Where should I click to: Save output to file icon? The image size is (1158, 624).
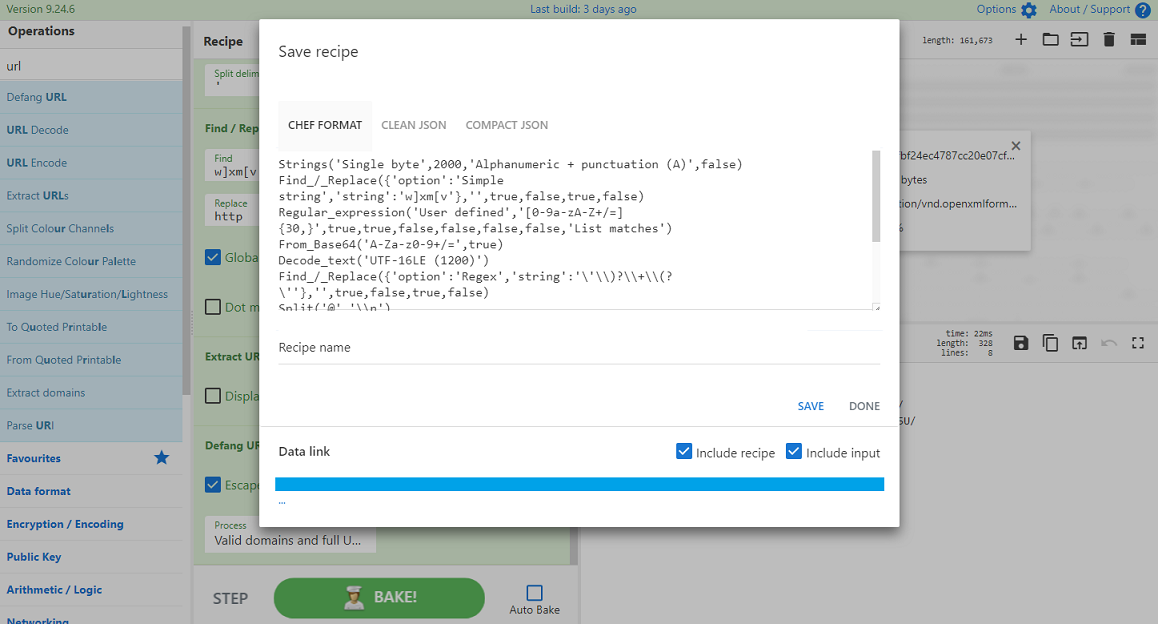1021,343
